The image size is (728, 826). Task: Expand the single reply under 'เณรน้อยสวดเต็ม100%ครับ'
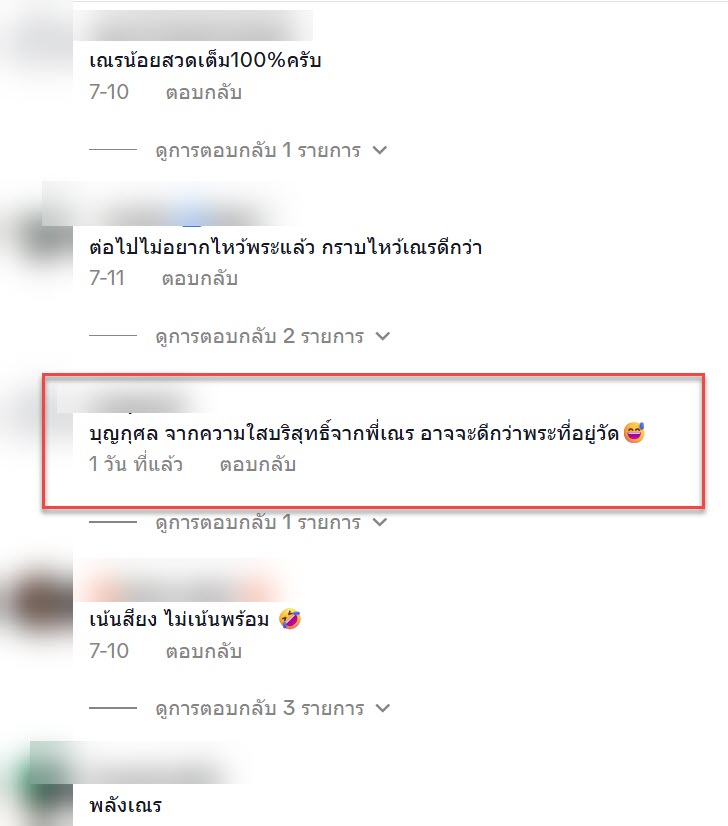258,151
